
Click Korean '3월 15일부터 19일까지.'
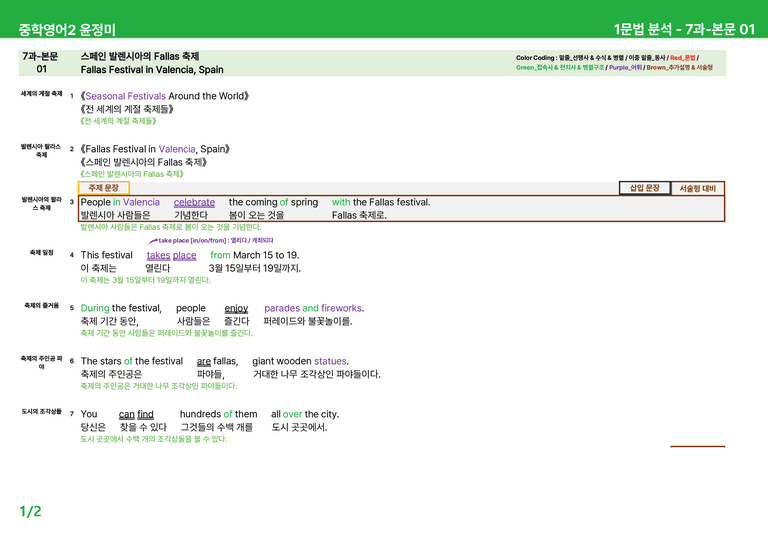coord(255,268)
